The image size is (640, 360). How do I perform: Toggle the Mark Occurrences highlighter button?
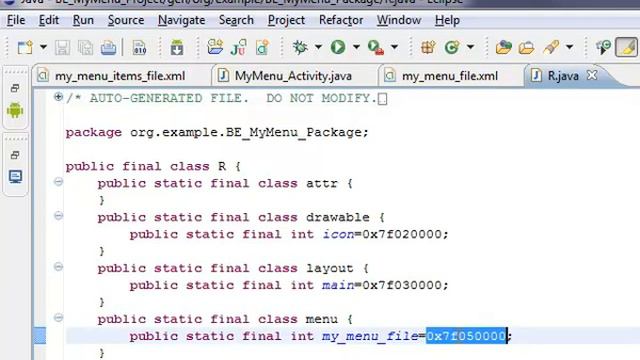click(627, 47)
